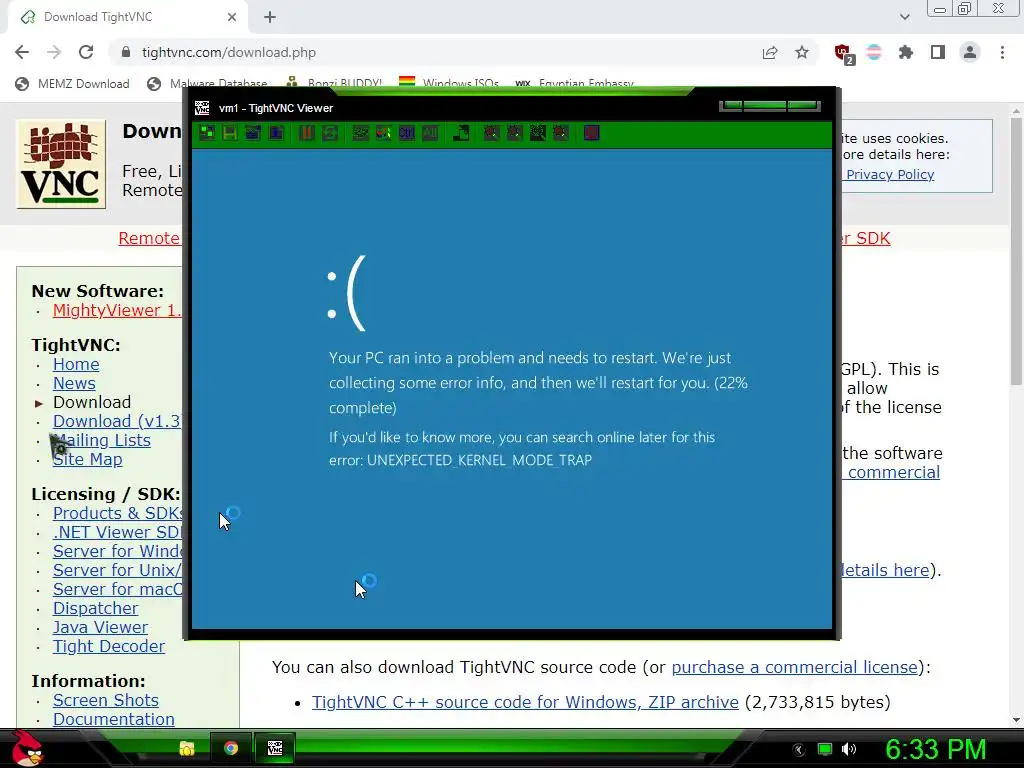
Task: Open the Products & SDKs link
Action: point(118,513)
